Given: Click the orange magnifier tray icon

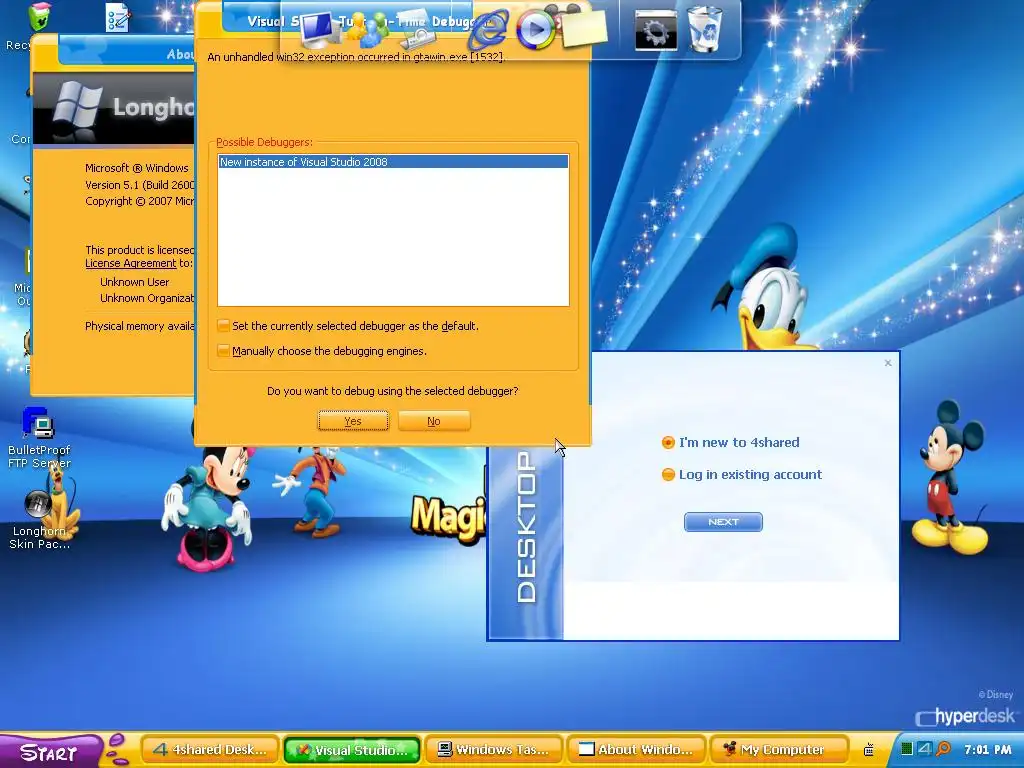Looking at the screenshot, I should (943, 749).
